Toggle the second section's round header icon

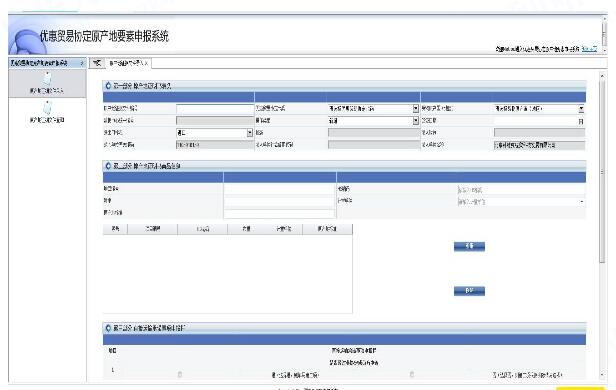pos(108,166)
